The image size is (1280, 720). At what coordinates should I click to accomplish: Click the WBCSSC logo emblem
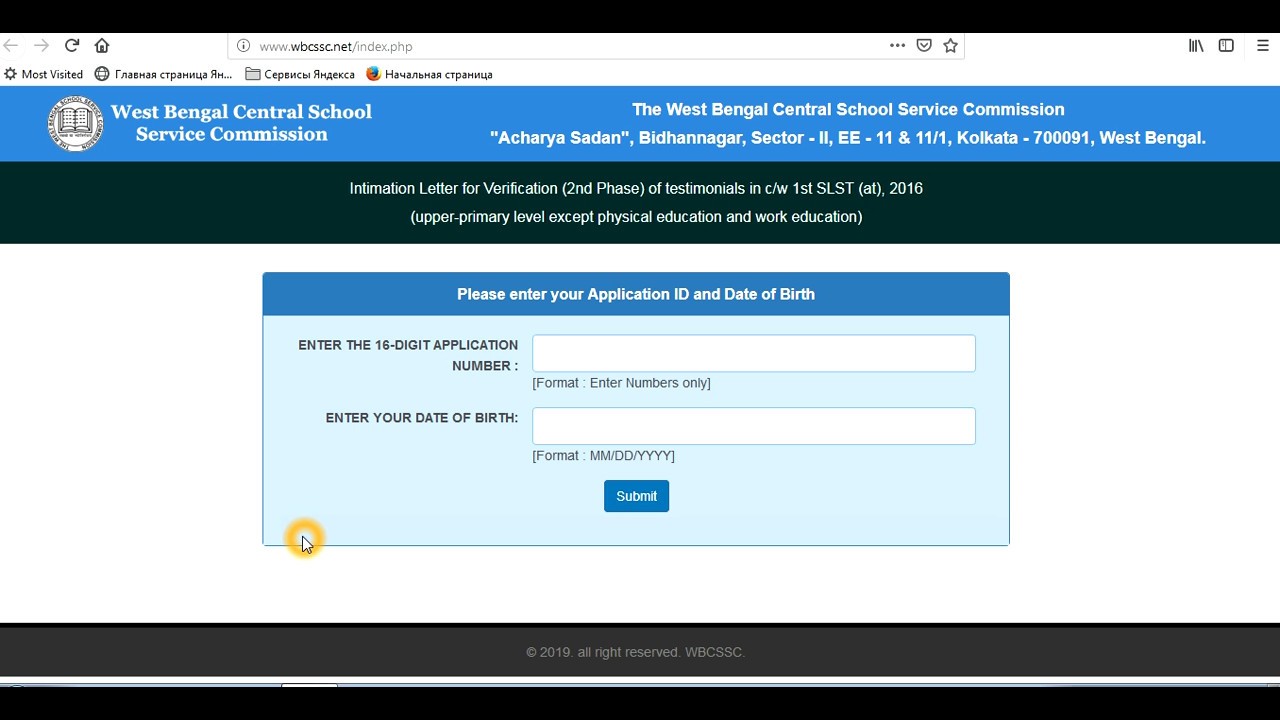click(76, 123)
